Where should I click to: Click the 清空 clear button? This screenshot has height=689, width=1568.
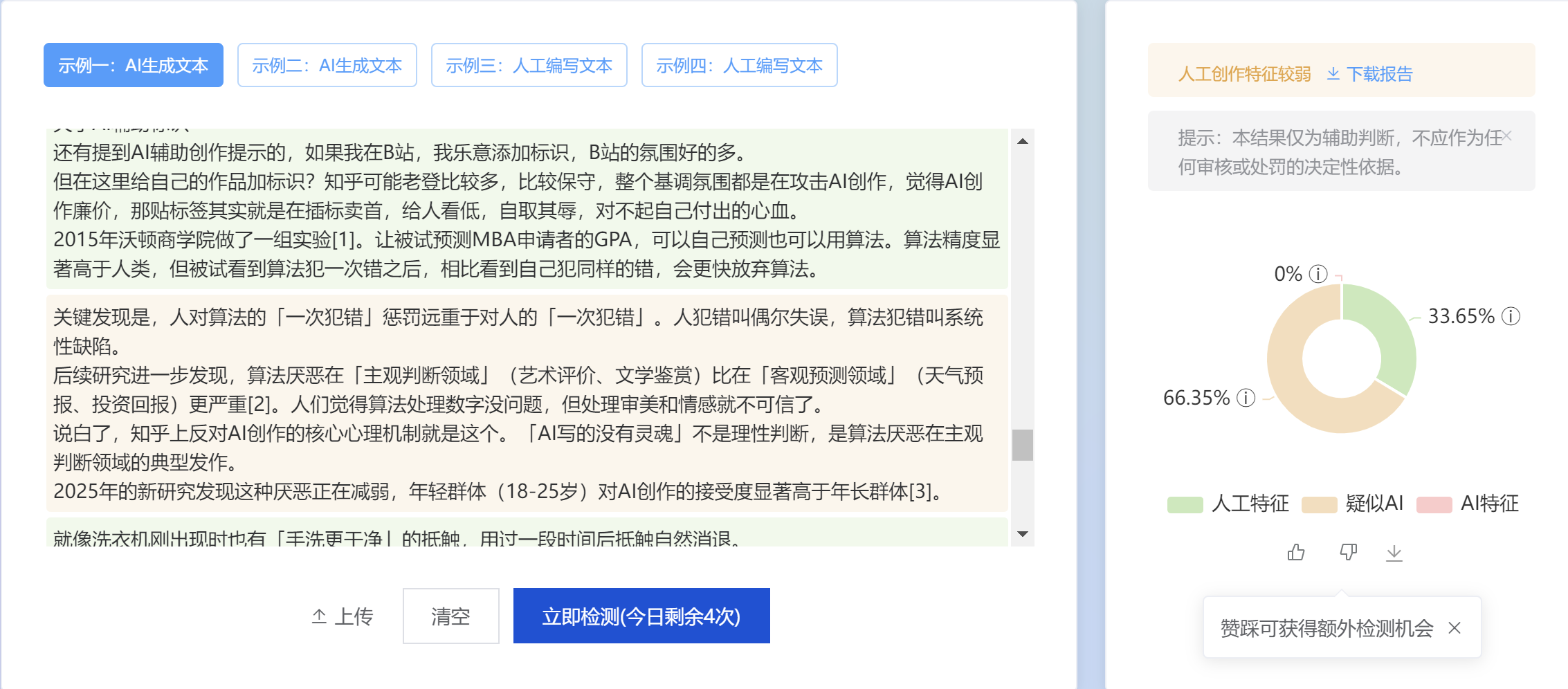[451, 616]
